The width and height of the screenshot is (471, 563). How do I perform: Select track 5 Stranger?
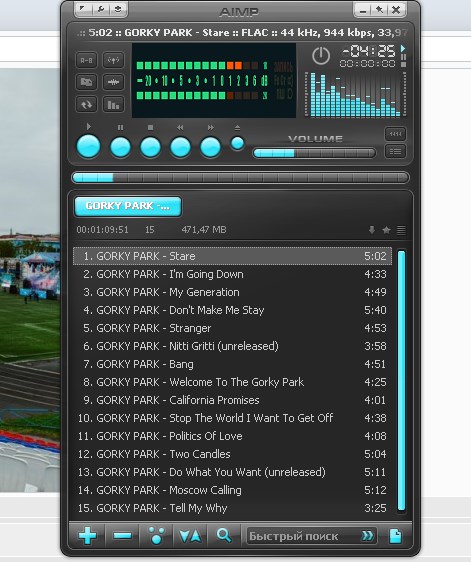pos(232,328)
